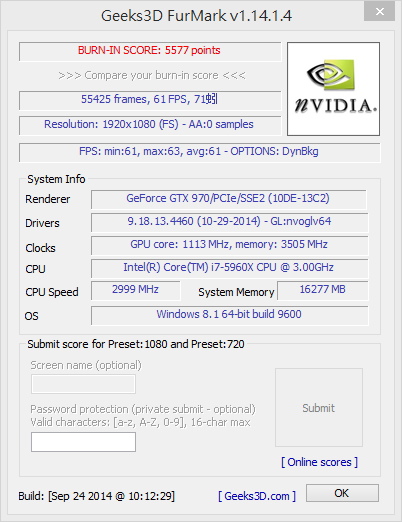
Task: Click the 55425 frames, 61 FPS field
Action: click(x=150, y=100)
